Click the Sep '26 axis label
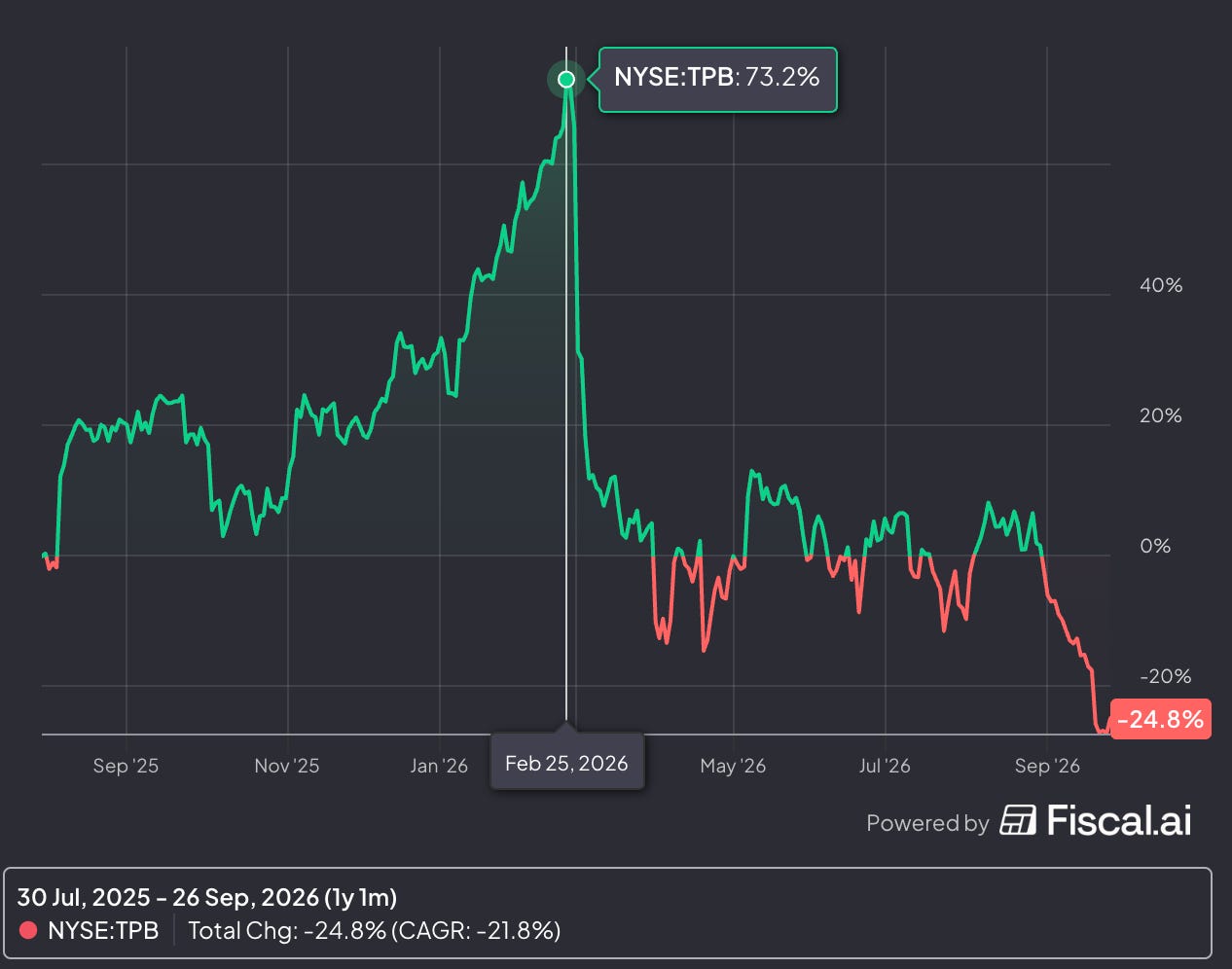The width and height of the screenshot is (1232, 969). pyautogui.click(x=1047, y=766)
